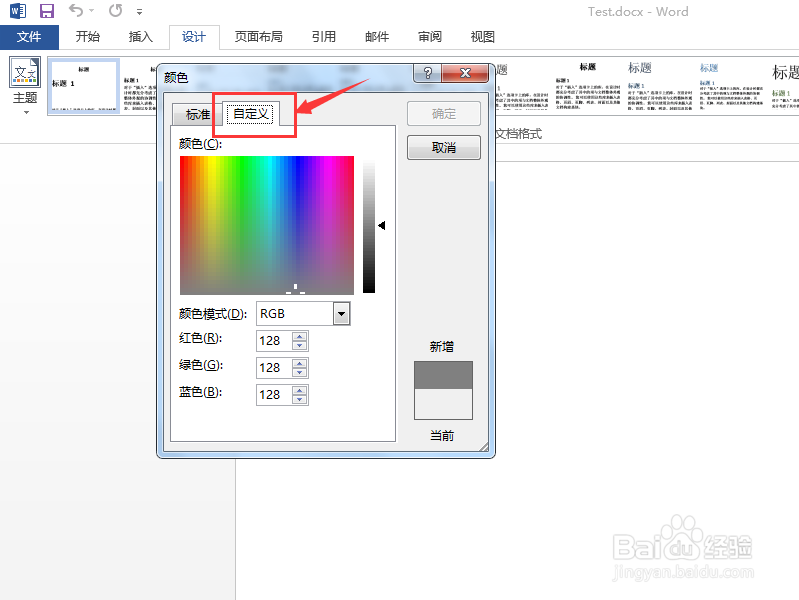Open the 引用 ribbon tab
The height and width of the screenshot is (600, 799).
tap(324, 37)
